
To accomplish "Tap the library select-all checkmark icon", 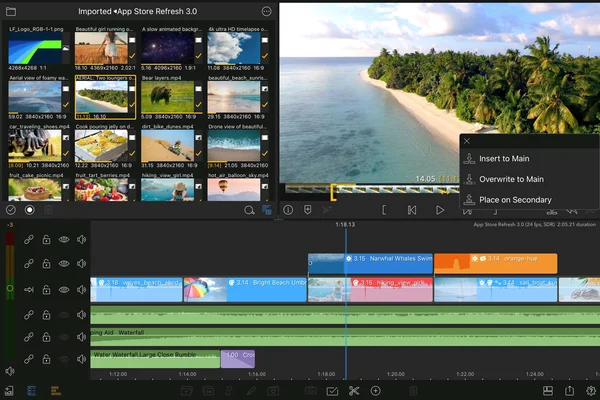I will tap(11, 210).
